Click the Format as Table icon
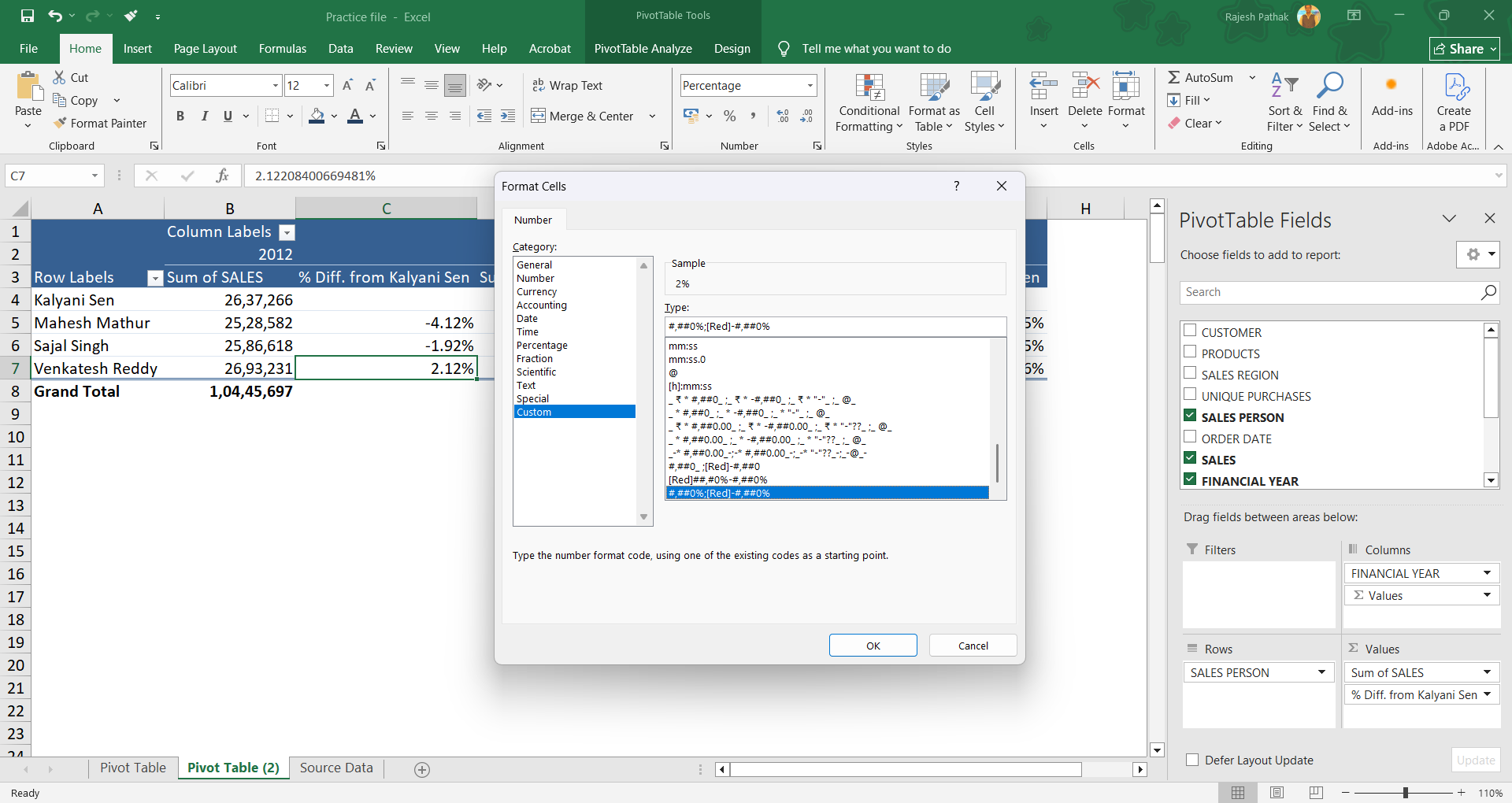Image resolution: width=1512 pixels, height=803 pixels. click(x=934, y=88)
